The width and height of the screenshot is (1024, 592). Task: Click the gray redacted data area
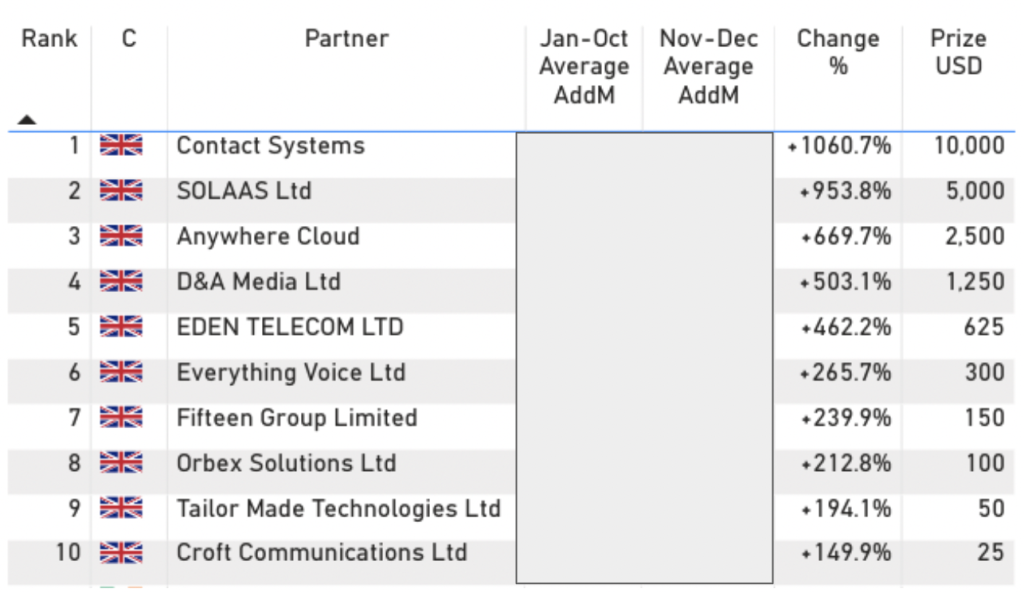click(x=644, y=357)
